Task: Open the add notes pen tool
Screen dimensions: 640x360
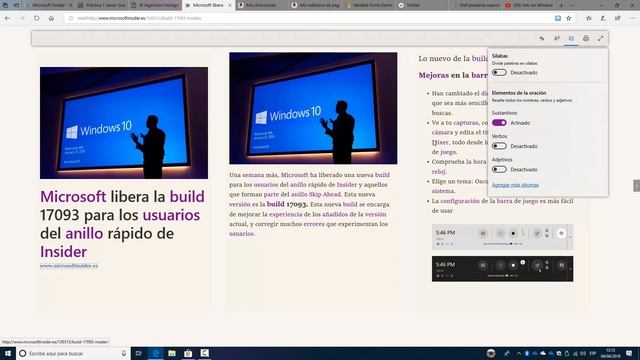Action: (x=603, y=18)
